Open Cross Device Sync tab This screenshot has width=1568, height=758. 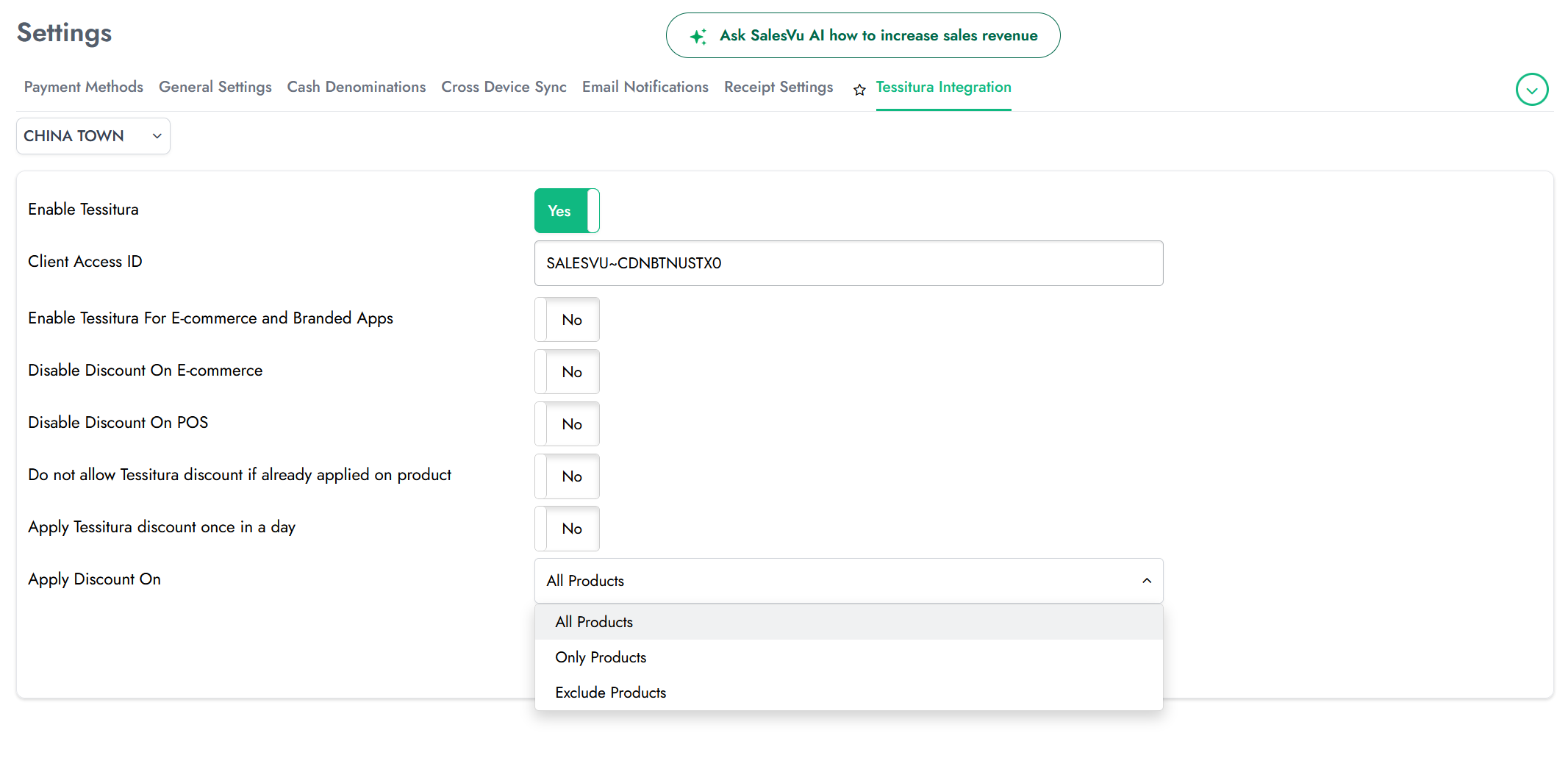pyautogui.click(x=504, y=87)
